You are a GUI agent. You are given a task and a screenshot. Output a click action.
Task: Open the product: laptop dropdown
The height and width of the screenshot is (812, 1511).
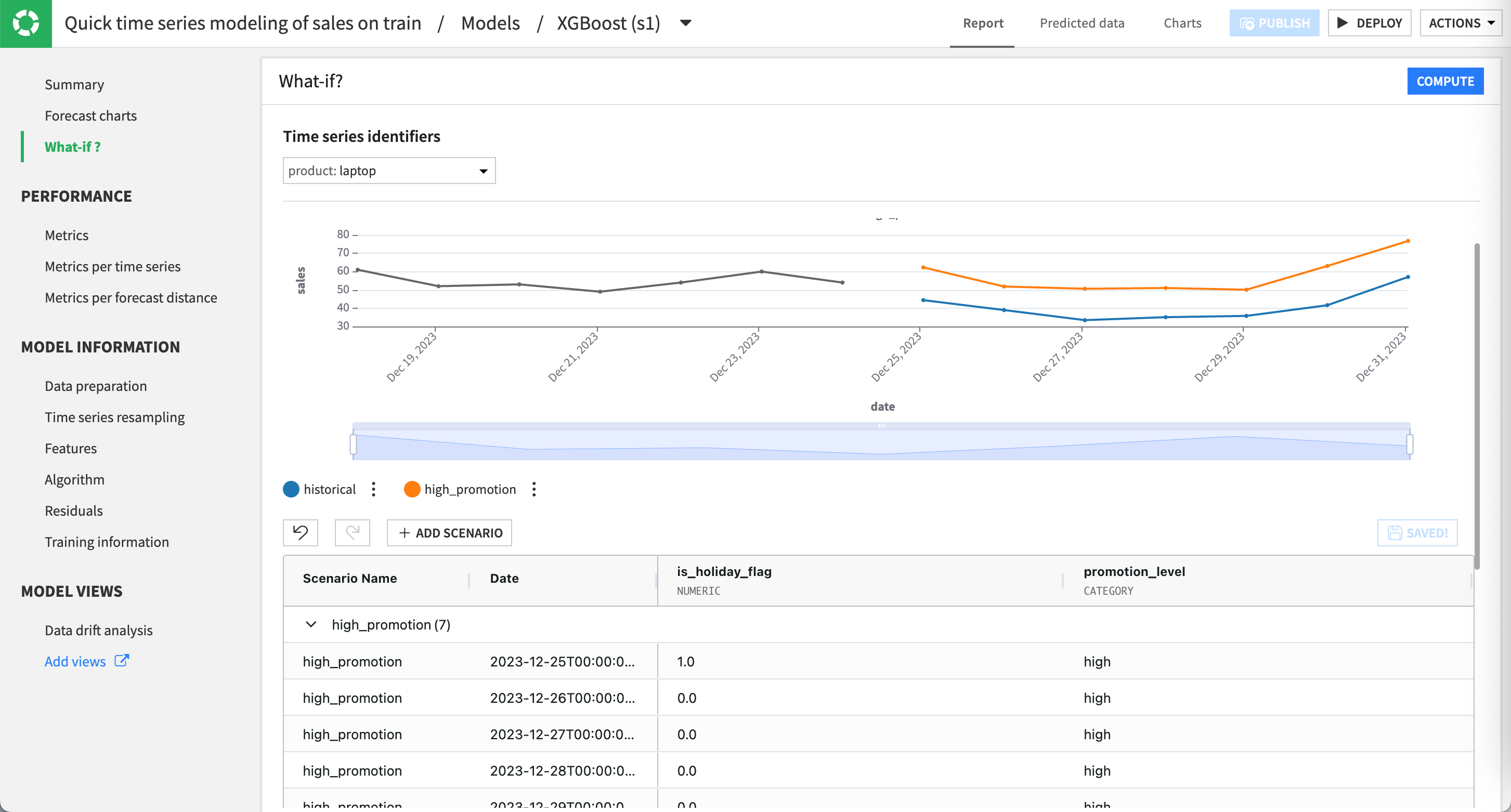click(389, 171)
